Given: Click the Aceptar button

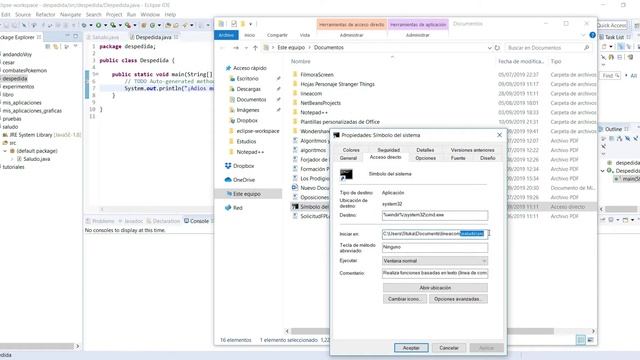Looking at the screenshot, I should point(411,348).
